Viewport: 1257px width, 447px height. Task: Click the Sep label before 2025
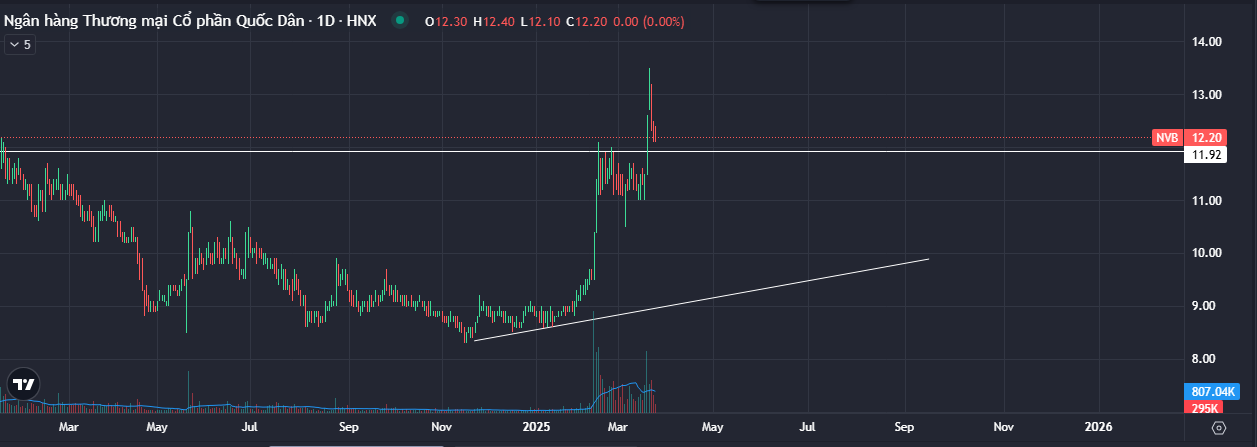(x=348, y=427)
